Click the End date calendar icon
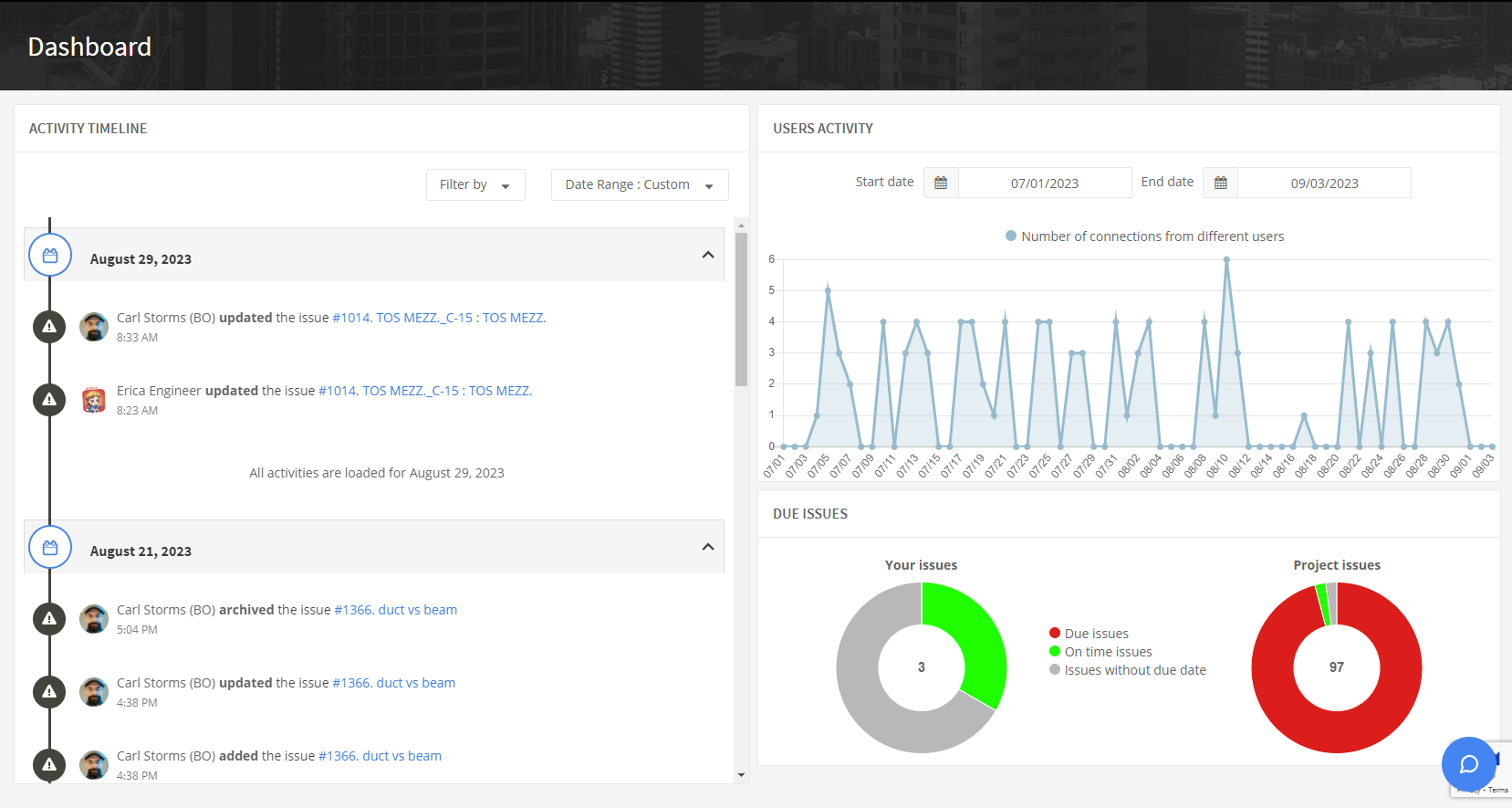The width and height of the screenshot is (1512, 808). coord(1220,183)
